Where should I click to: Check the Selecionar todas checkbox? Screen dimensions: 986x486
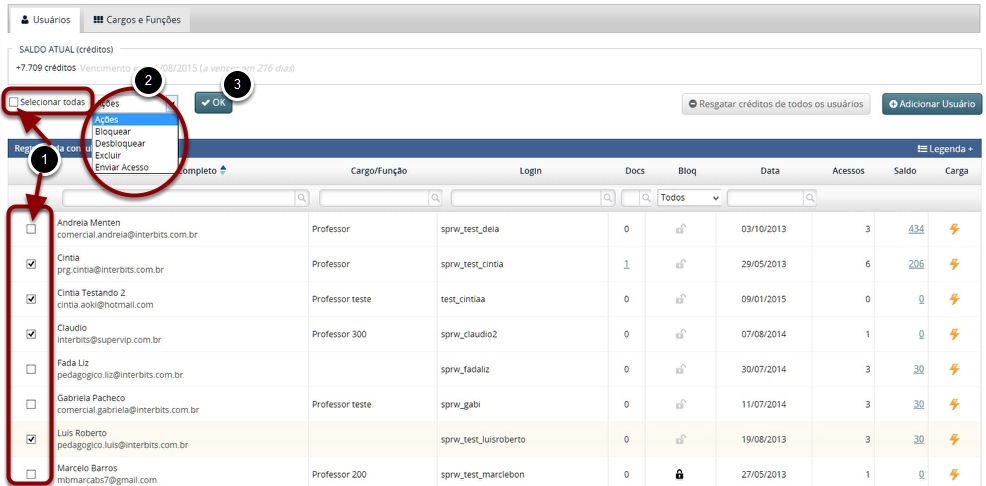pos(14,102)
